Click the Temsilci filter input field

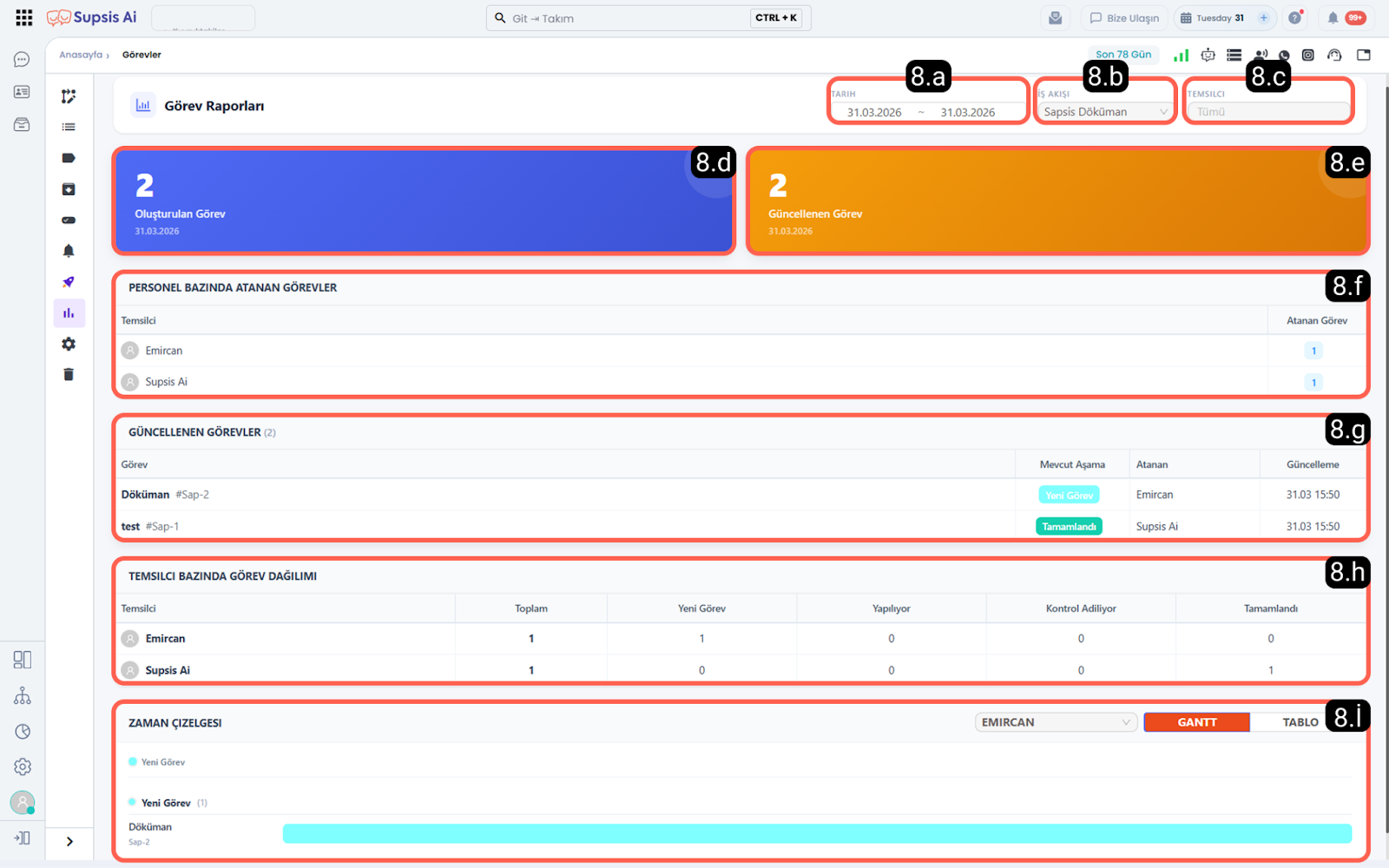click(x=1267, y=112)
